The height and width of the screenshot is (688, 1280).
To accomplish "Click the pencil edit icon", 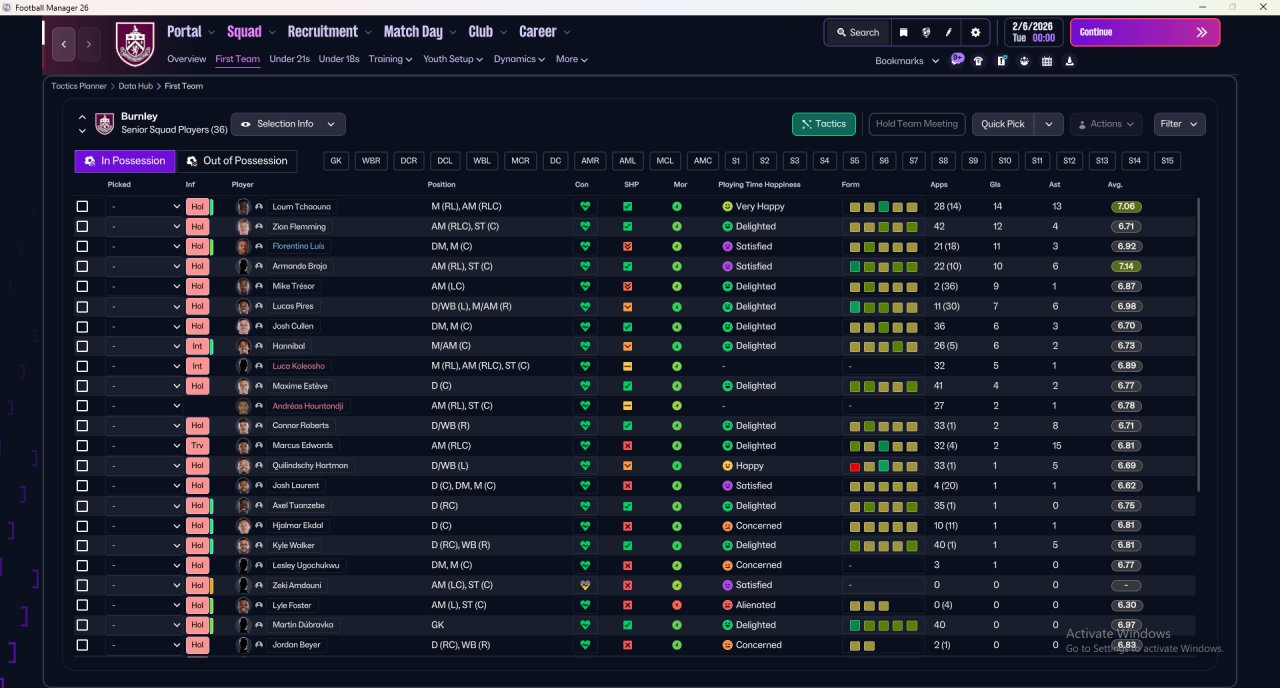I will point(948,32).
